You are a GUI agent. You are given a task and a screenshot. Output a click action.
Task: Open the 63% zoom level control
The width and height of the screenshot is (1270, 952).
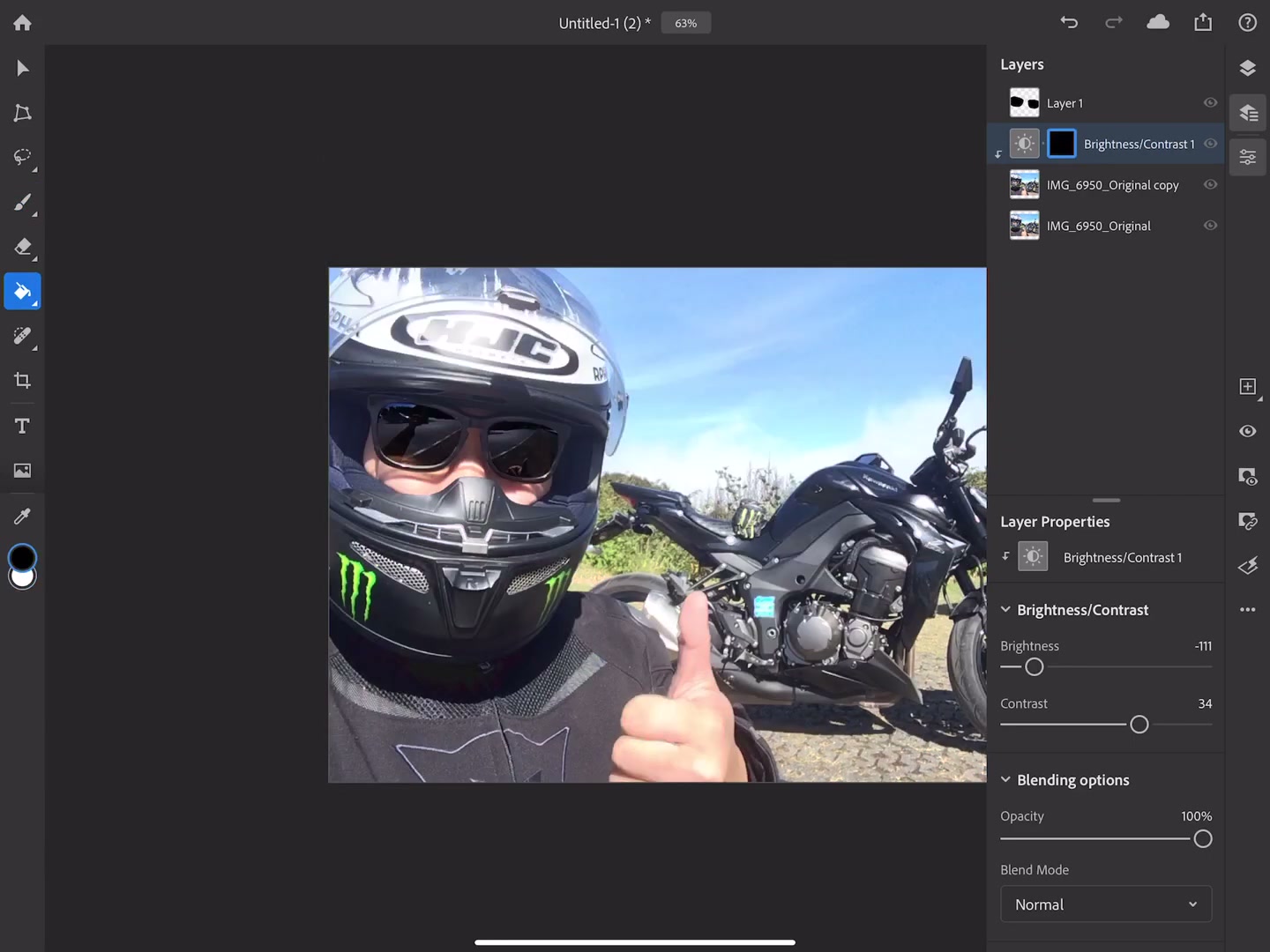(686, 23)
